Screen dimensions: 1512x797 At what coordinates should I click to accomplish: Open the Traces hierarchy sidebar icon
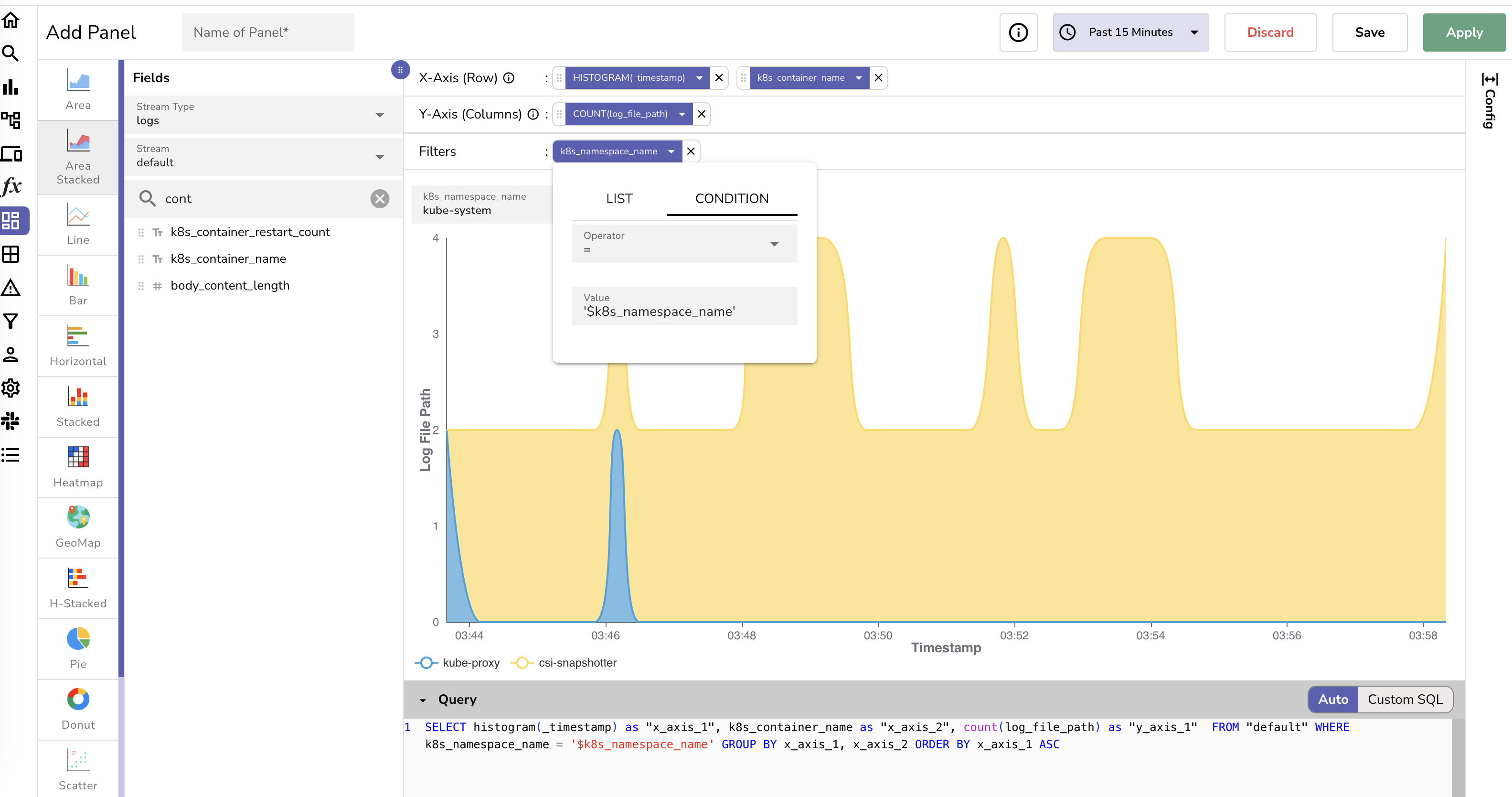pyautogui.click(x=11, y=120)
